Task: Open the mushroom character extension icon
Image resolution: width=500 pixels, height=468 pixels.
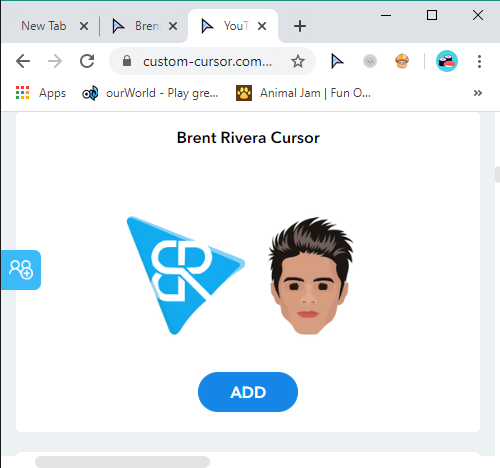Action: tap(402, 61)
